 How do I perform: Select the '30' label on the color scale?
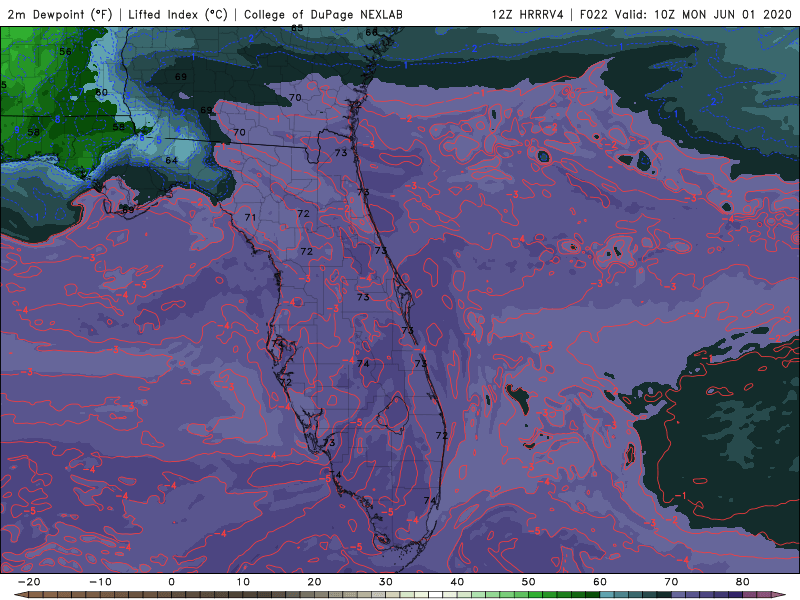pos(386,582)
